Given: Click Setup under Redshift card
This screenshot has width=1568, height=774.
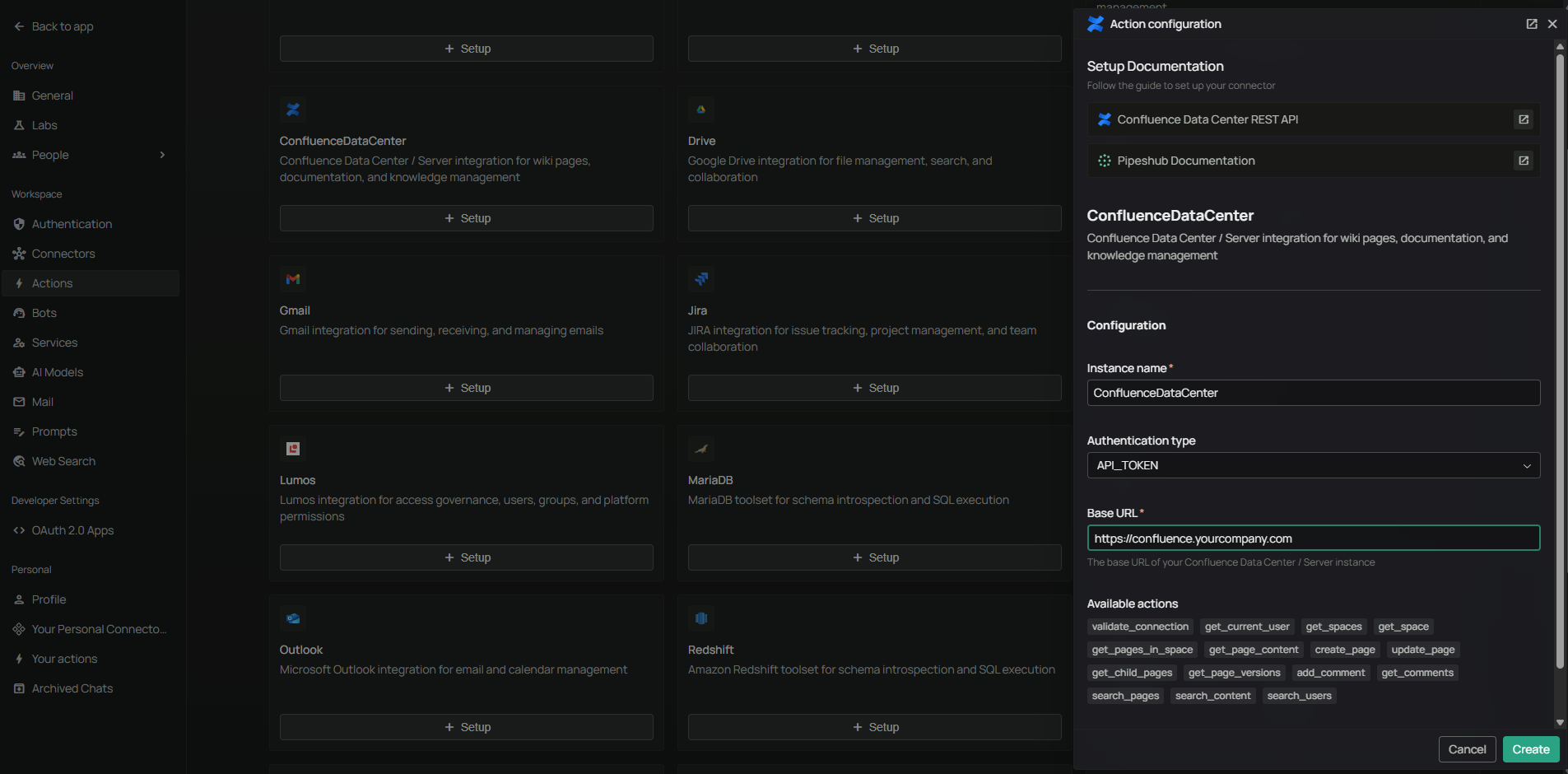Looking at the screenshot, I should 875,727.
